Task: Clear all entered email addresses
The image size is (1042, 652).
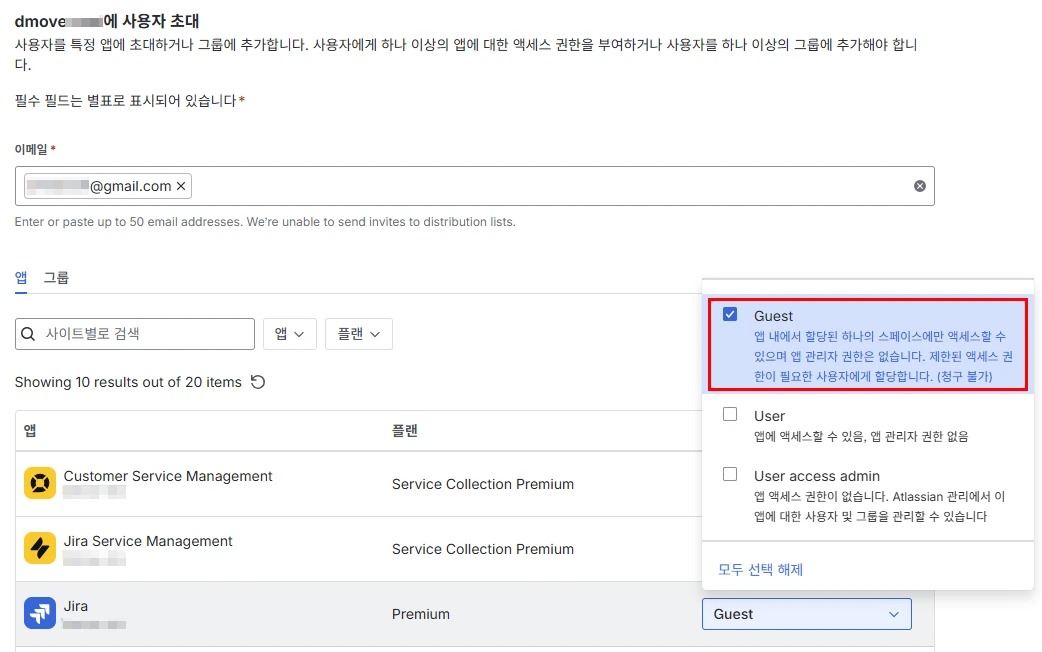Action: (x=920, y=186)
